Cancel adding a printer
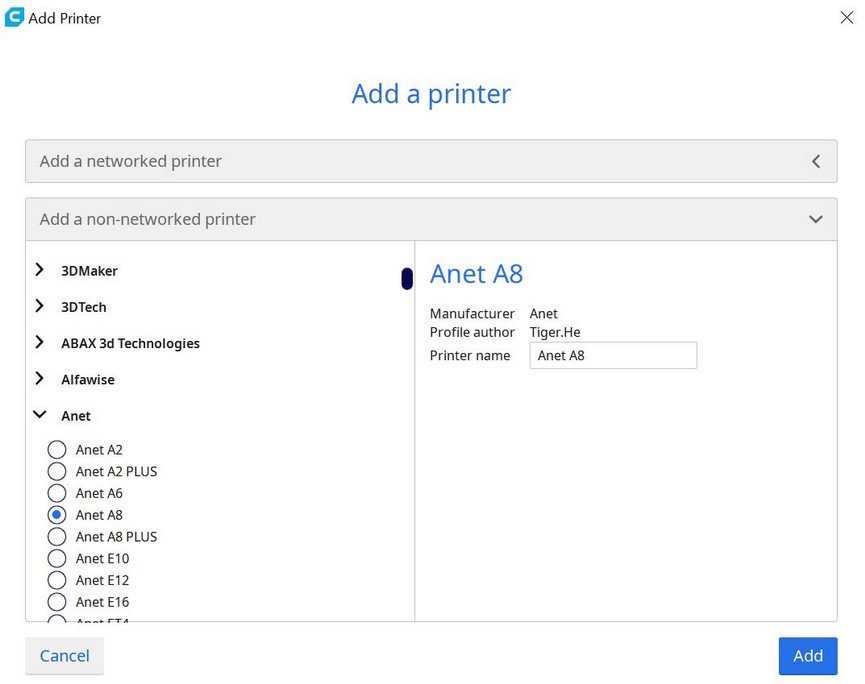 click(x=65, y=656)
